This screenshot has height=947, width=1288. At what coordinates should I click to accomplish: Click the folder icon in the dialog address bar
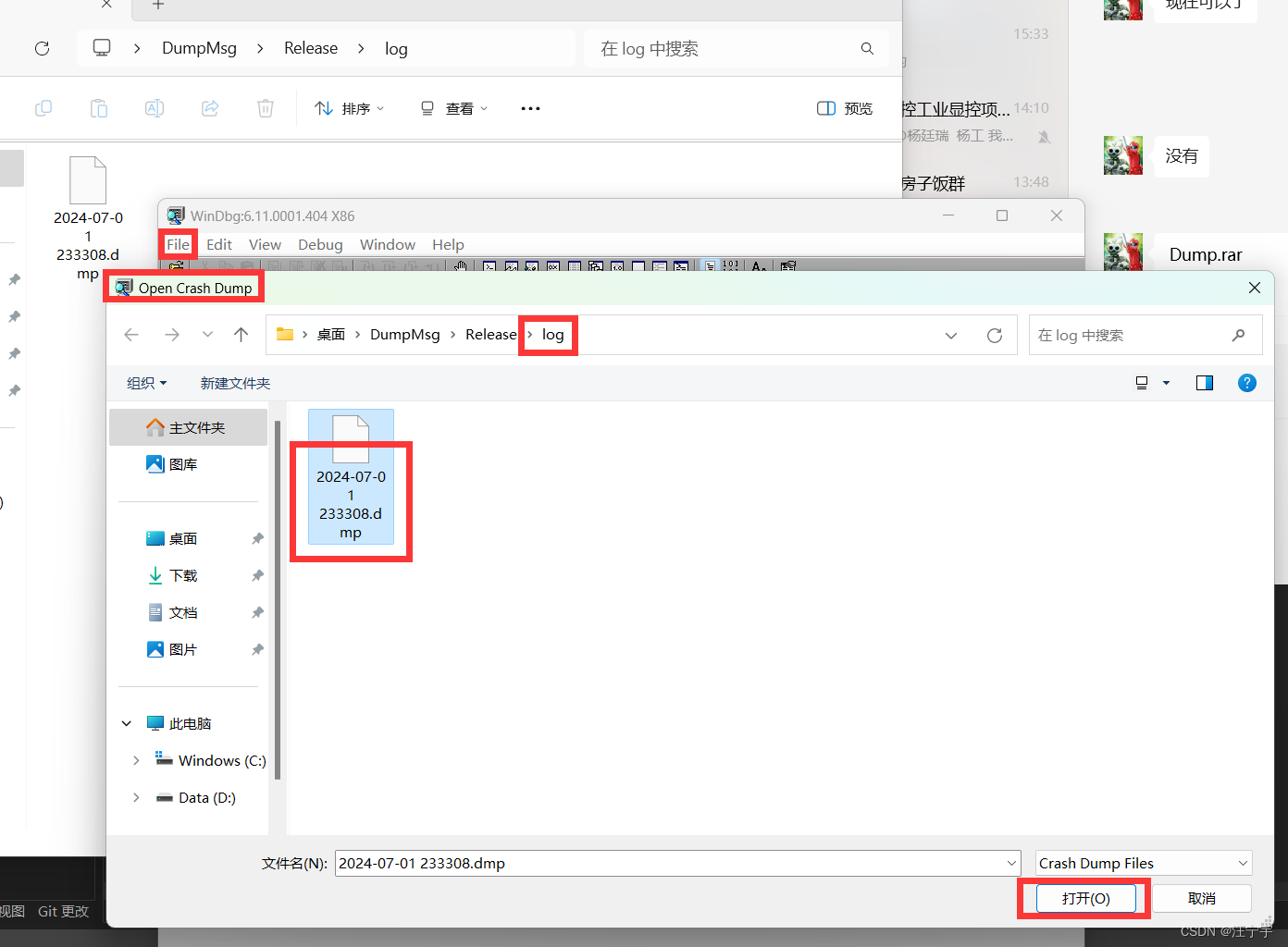pyautogui.click(x=285, y=335)
